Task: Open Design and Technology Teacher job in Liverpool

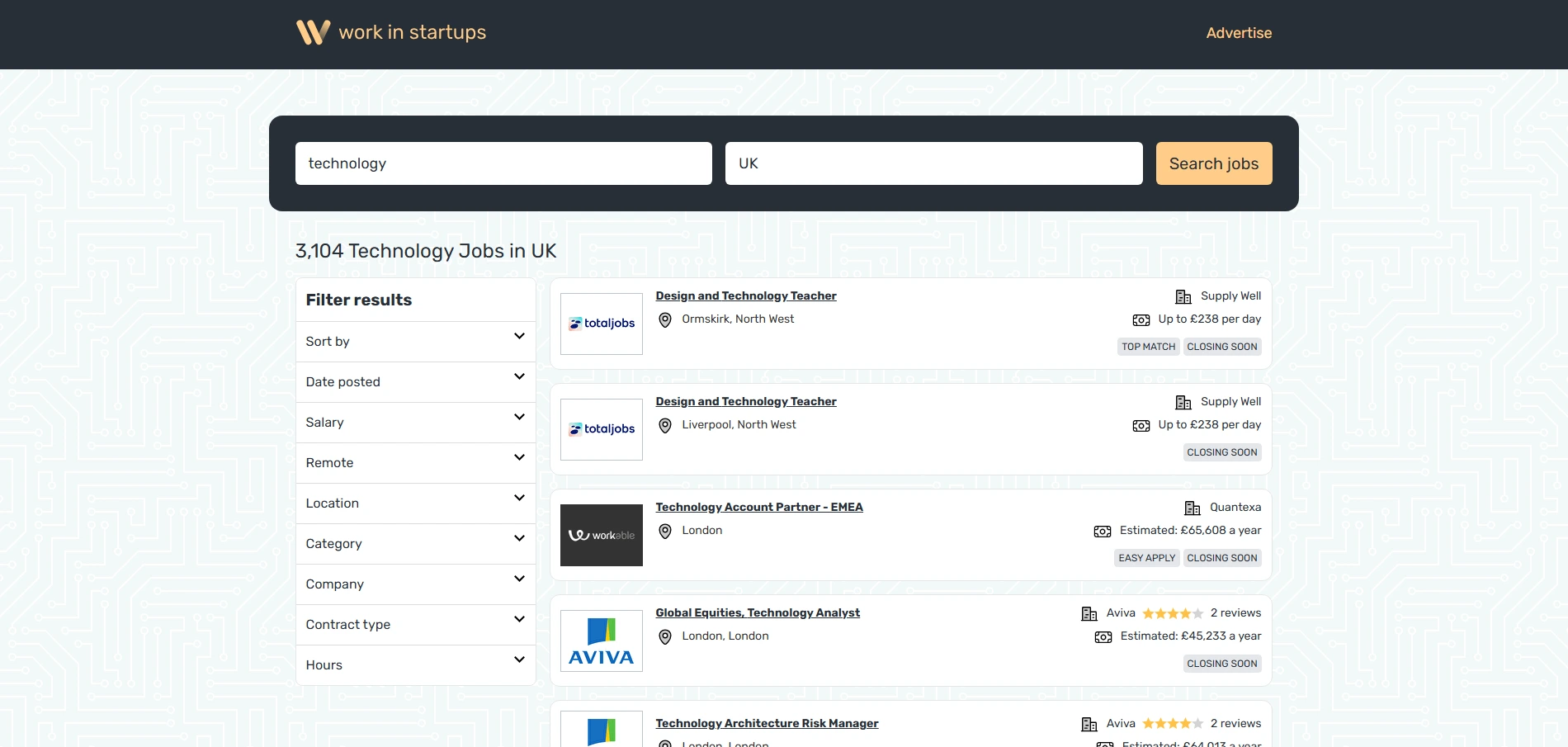Action: tap(746, 401)
